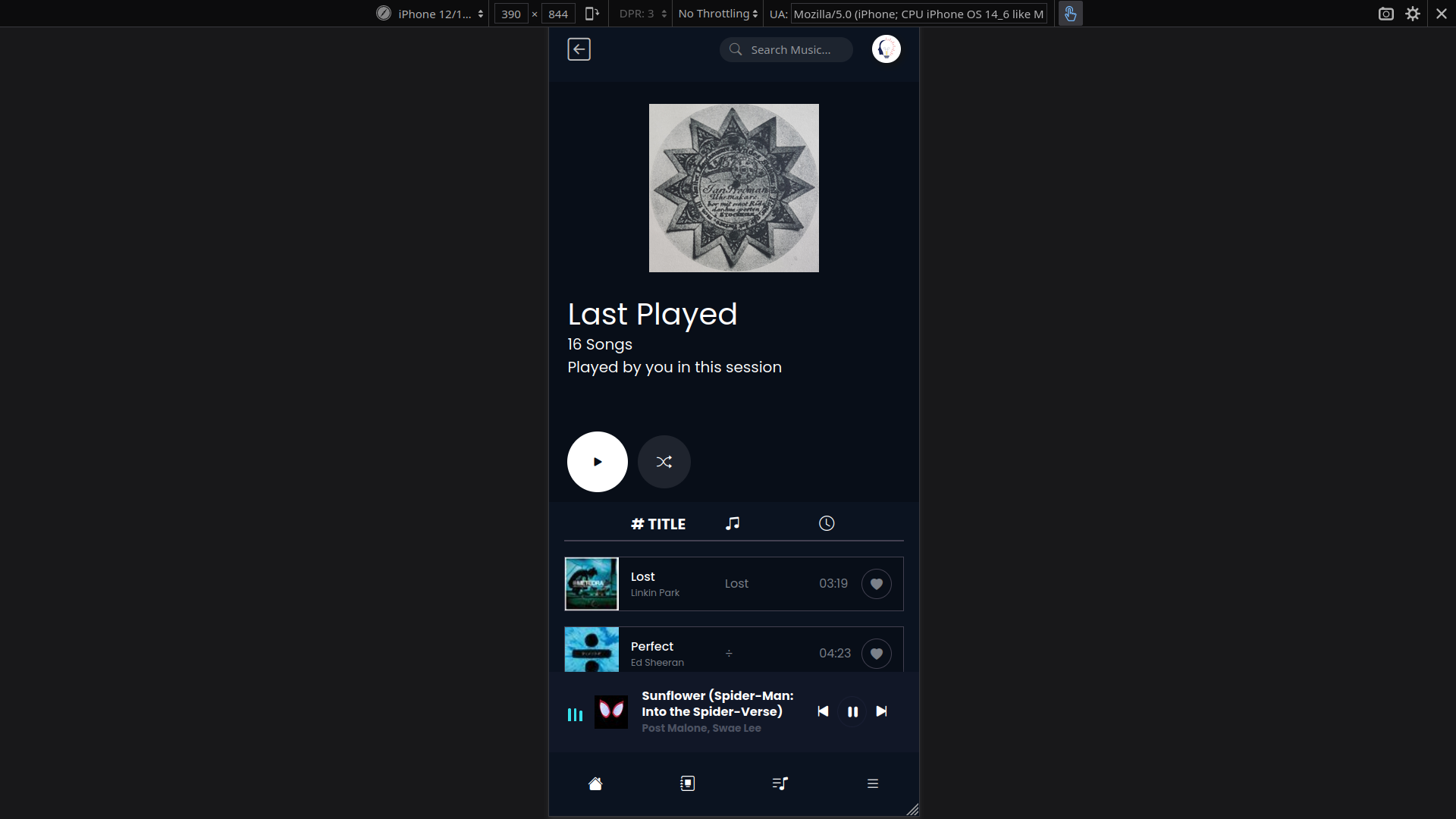Toggle favorite heart on Perfect by Ed Sheeran

(876, 653)
